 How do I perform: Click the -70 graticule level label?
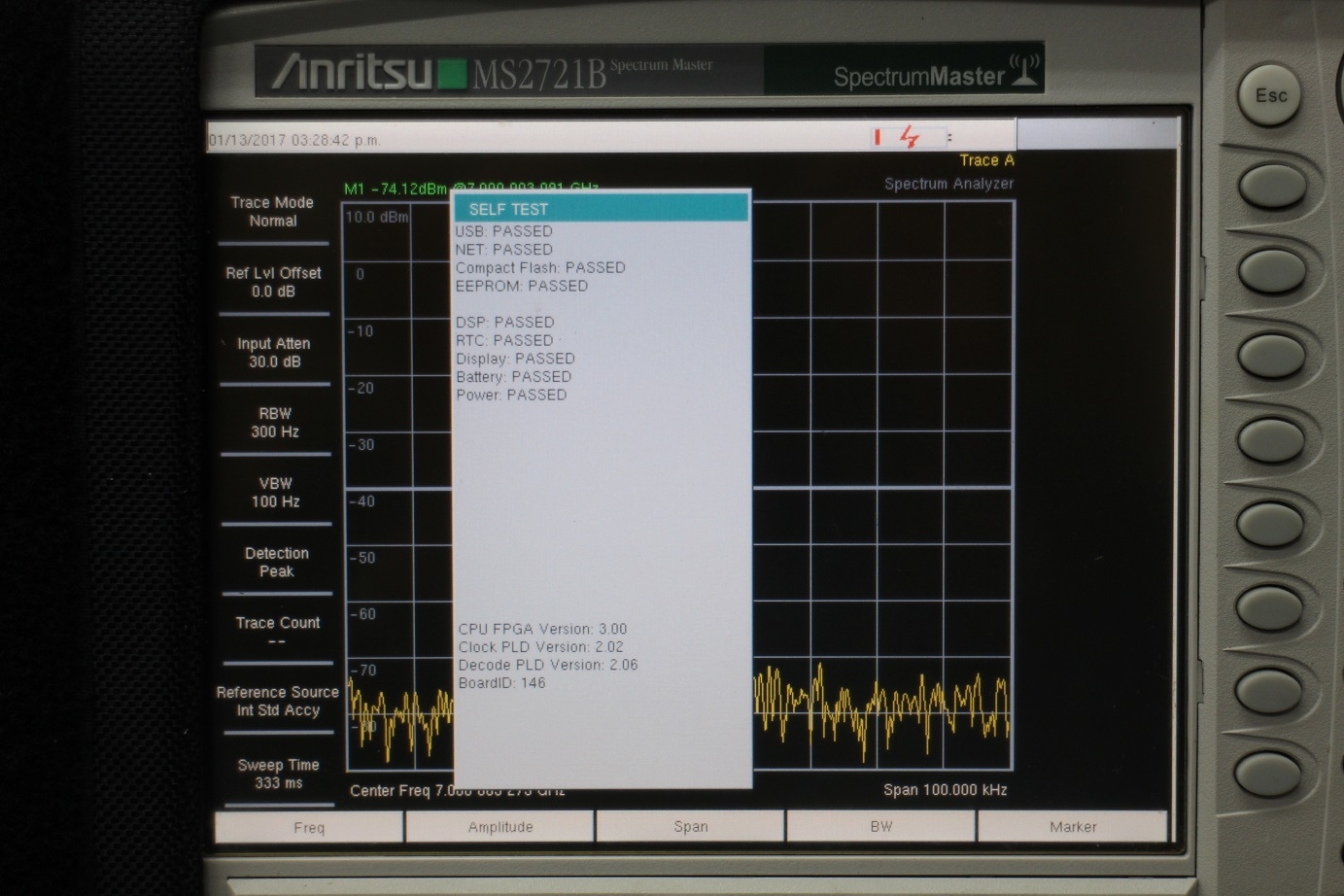point(362,671)
